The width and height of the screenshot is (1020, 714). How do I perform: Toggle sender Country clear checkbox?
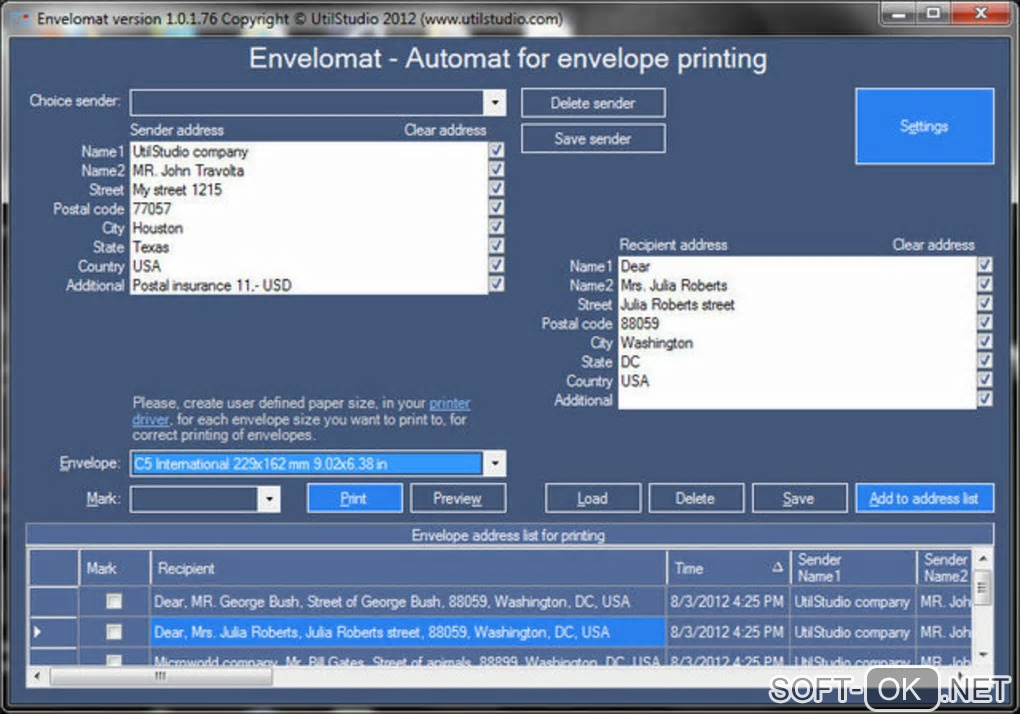[496, 265]
